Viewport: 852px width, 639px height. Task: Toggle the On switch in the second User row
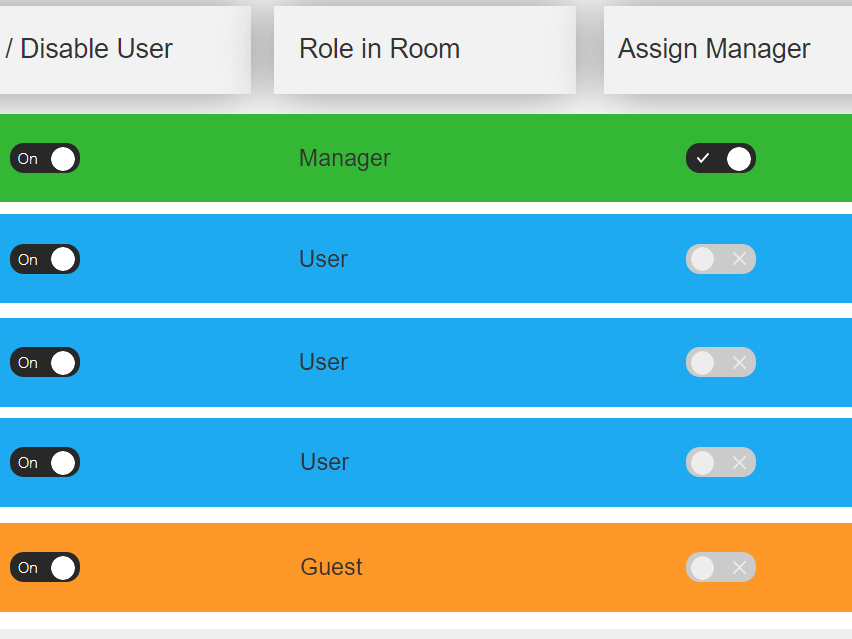pyautogui.click(x=45, y=362)
